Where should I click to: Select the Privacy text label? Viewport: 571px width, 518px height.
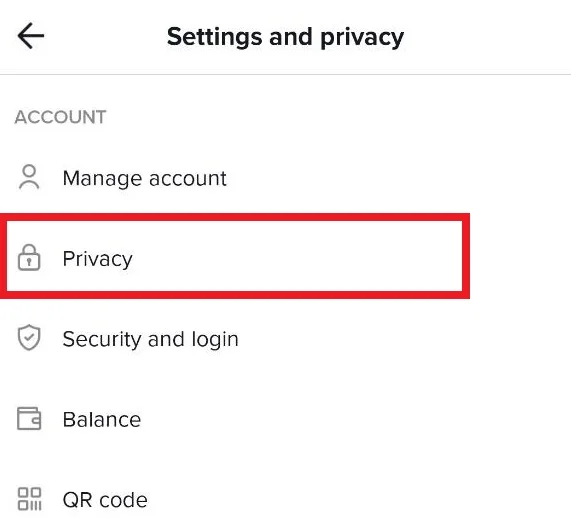[98, 259]
